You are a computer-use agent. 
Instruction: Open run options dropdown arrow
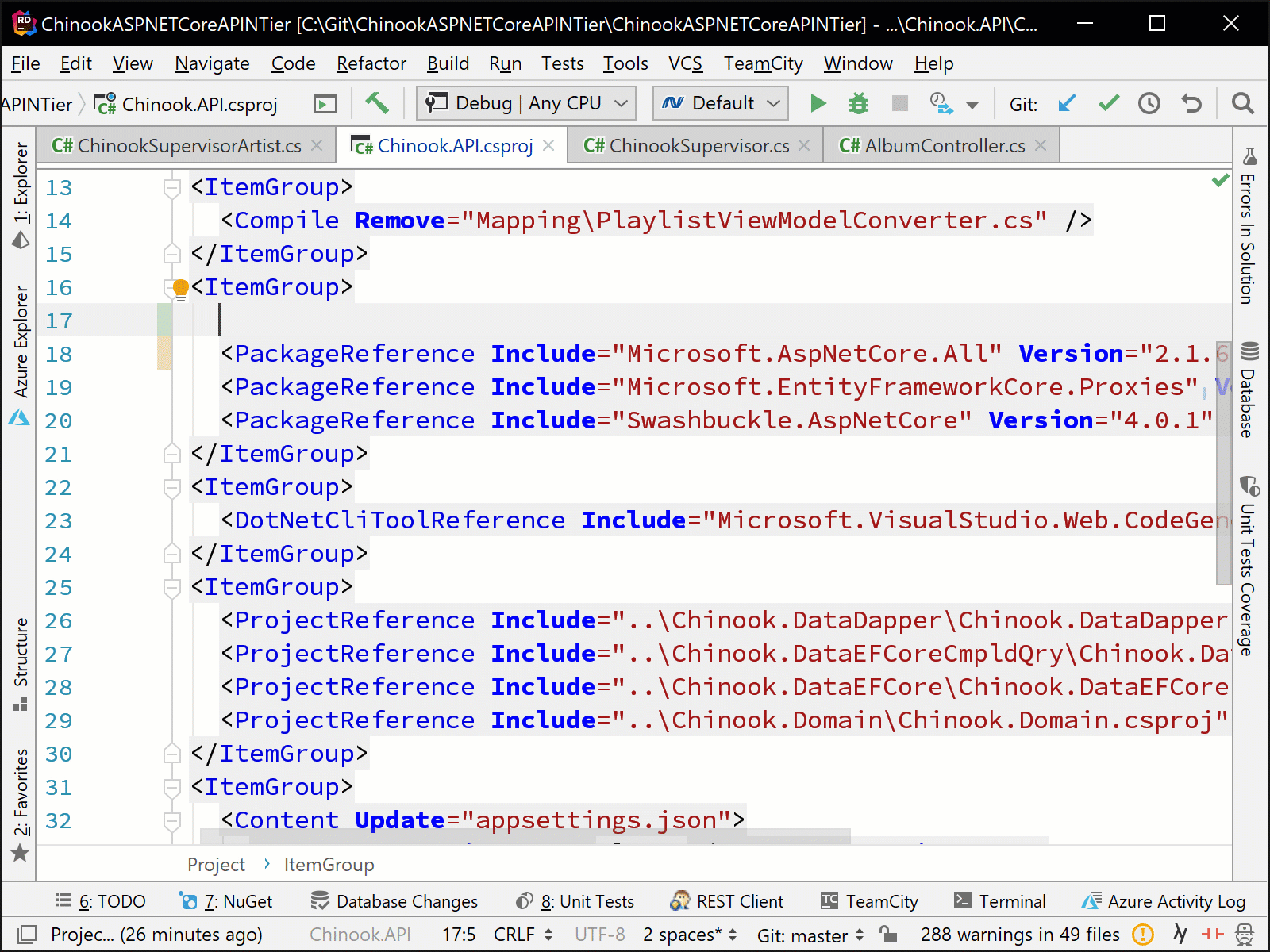[972, 105]
